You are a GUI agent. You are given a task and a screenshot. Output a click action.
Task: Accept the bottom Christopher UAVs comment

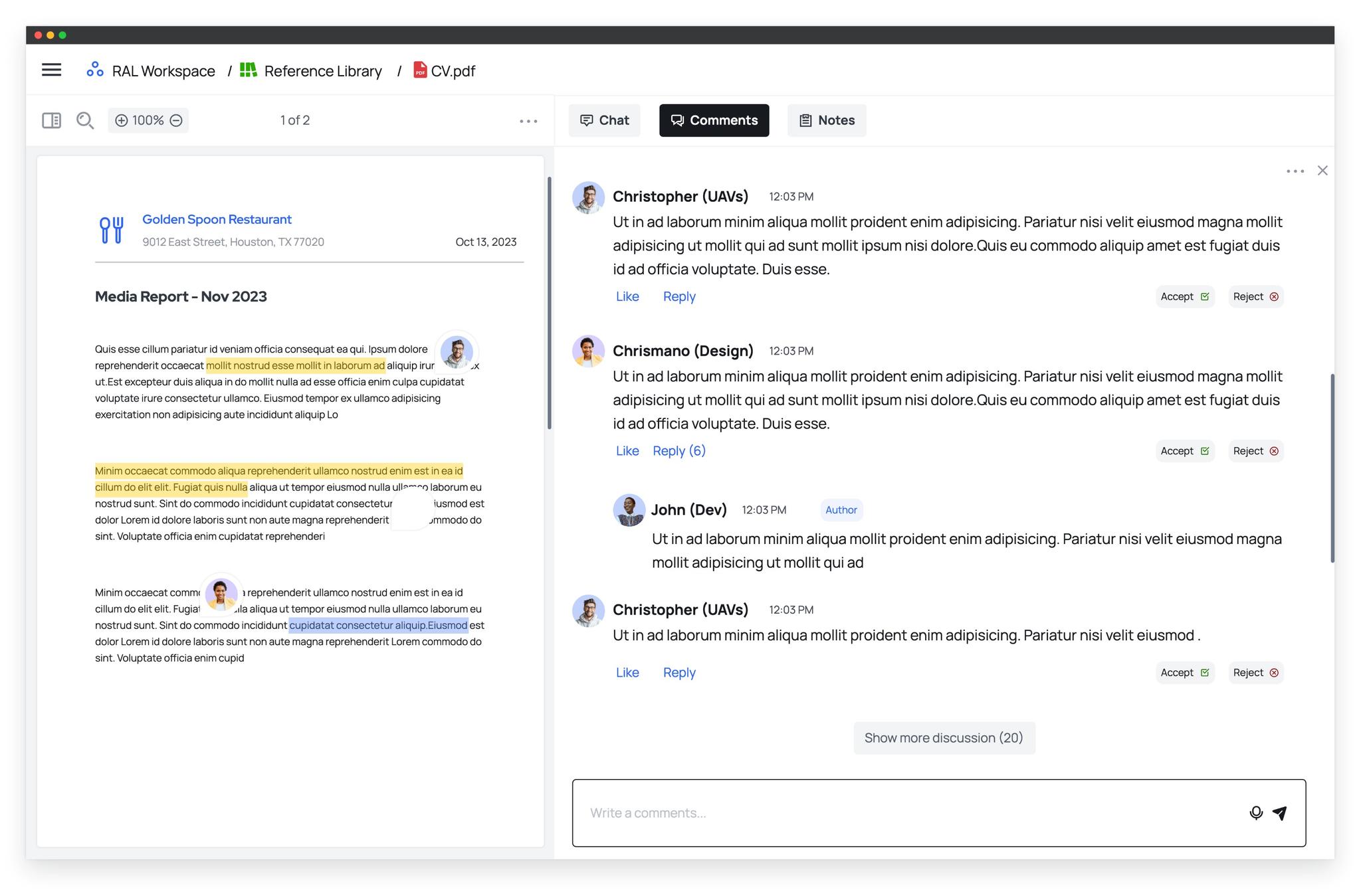tap(1184, 672)
